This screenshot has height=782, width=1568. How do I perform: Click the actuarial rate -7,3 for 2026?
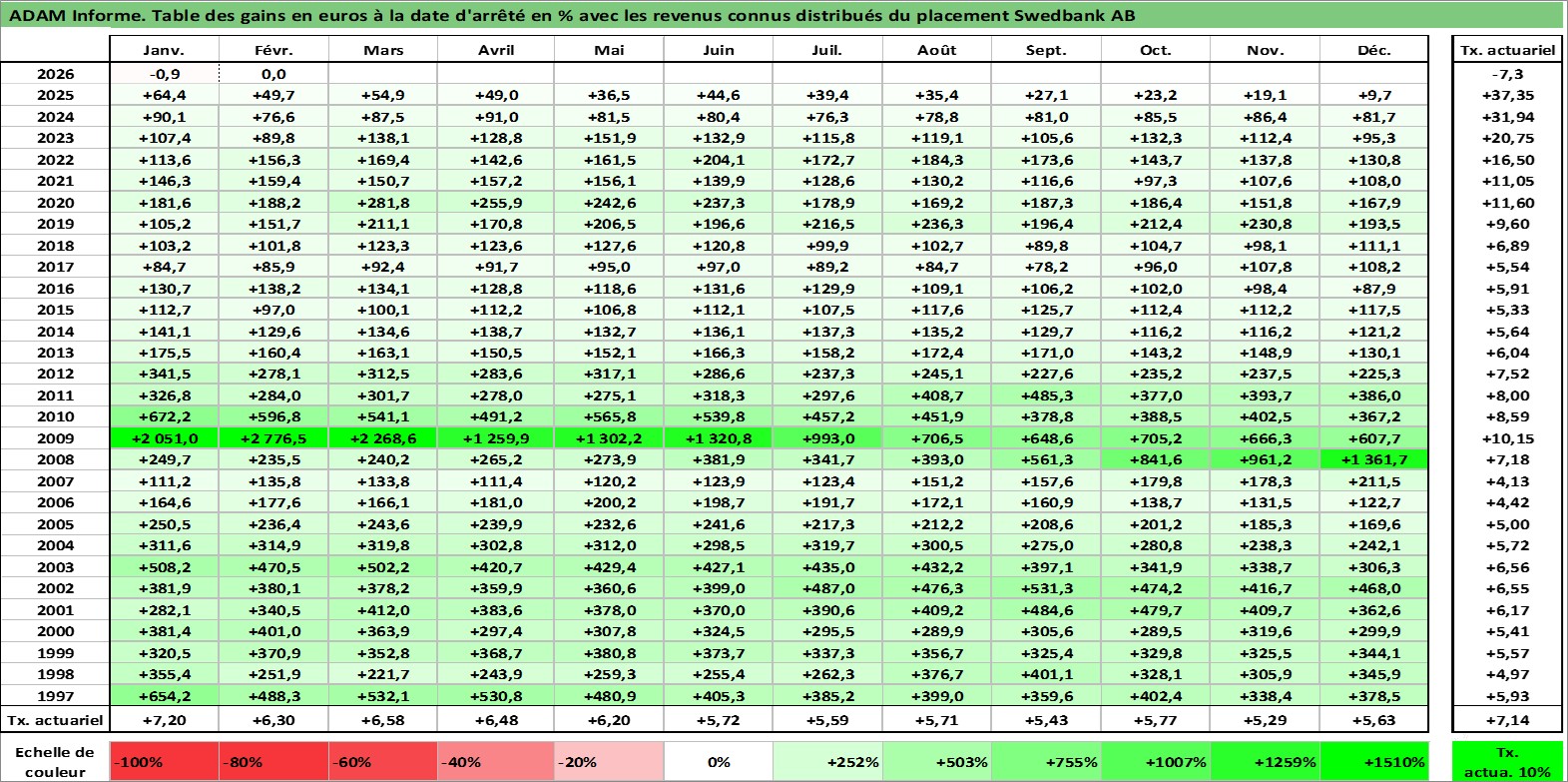click(x=1507, y=74)
